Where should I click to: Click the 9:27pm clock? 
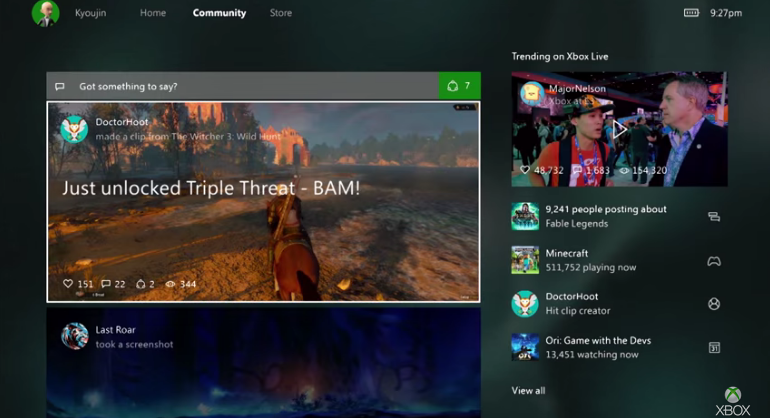(726, 13)
